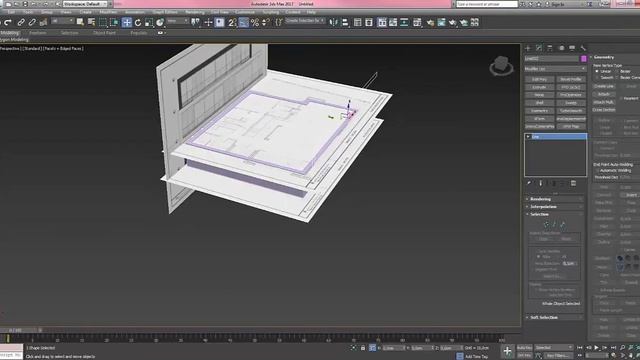The image size is (640, 360).
Task: Click the Attach button
Action: click(604, 94)
